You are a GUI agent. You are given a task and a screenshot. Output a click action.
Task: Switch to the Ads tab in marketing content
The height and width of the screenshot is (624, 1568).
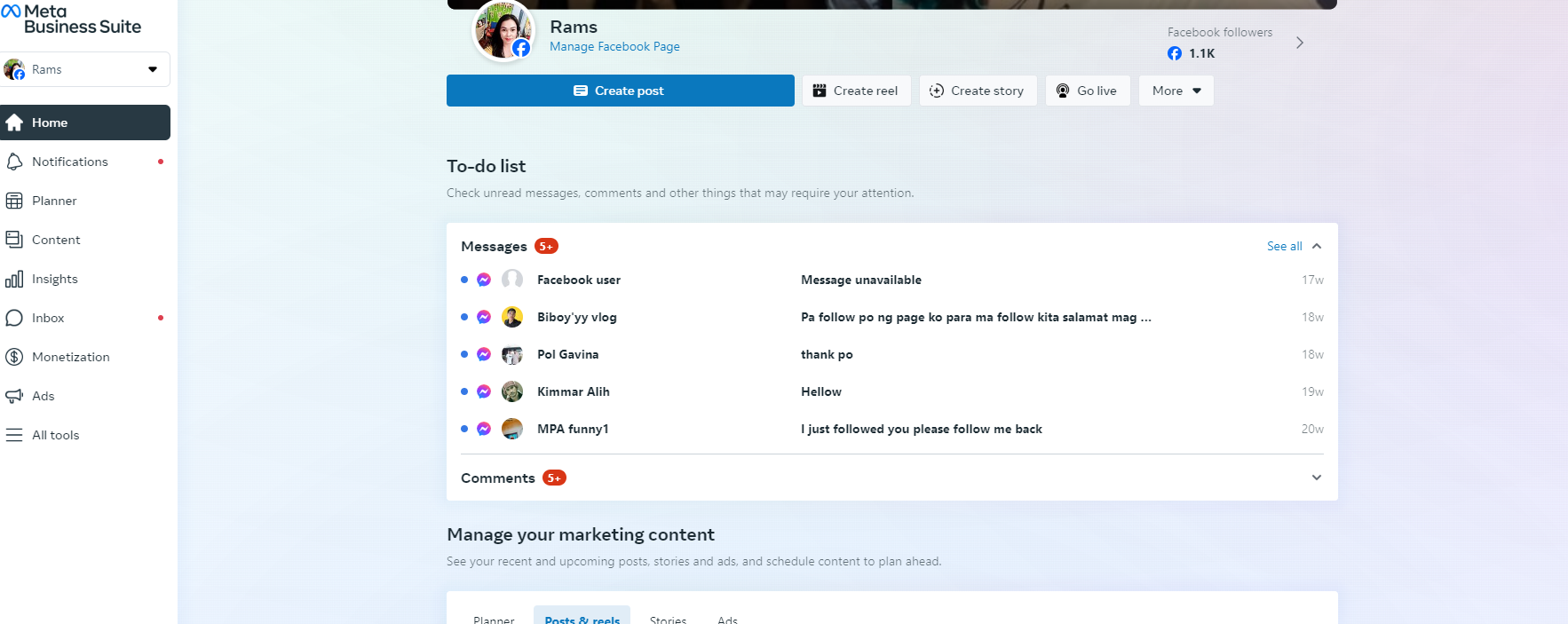click(728, 619)
